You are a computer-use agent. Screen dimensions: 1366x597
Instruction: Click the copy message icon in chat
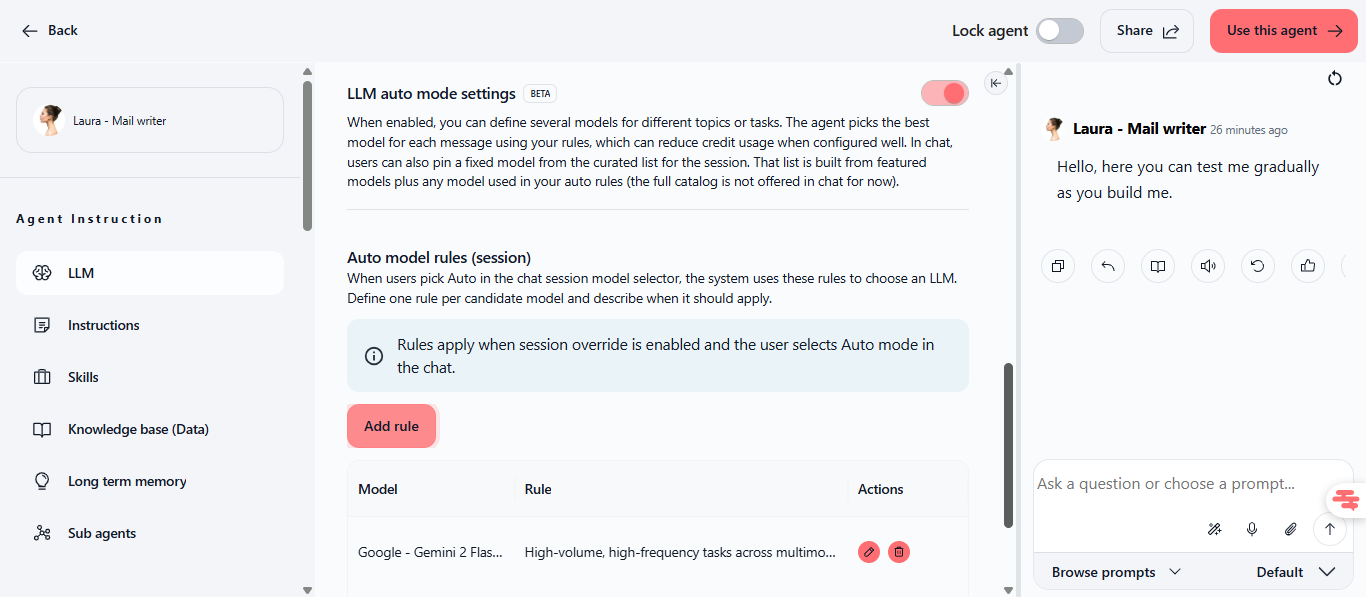pos(1057,266)
